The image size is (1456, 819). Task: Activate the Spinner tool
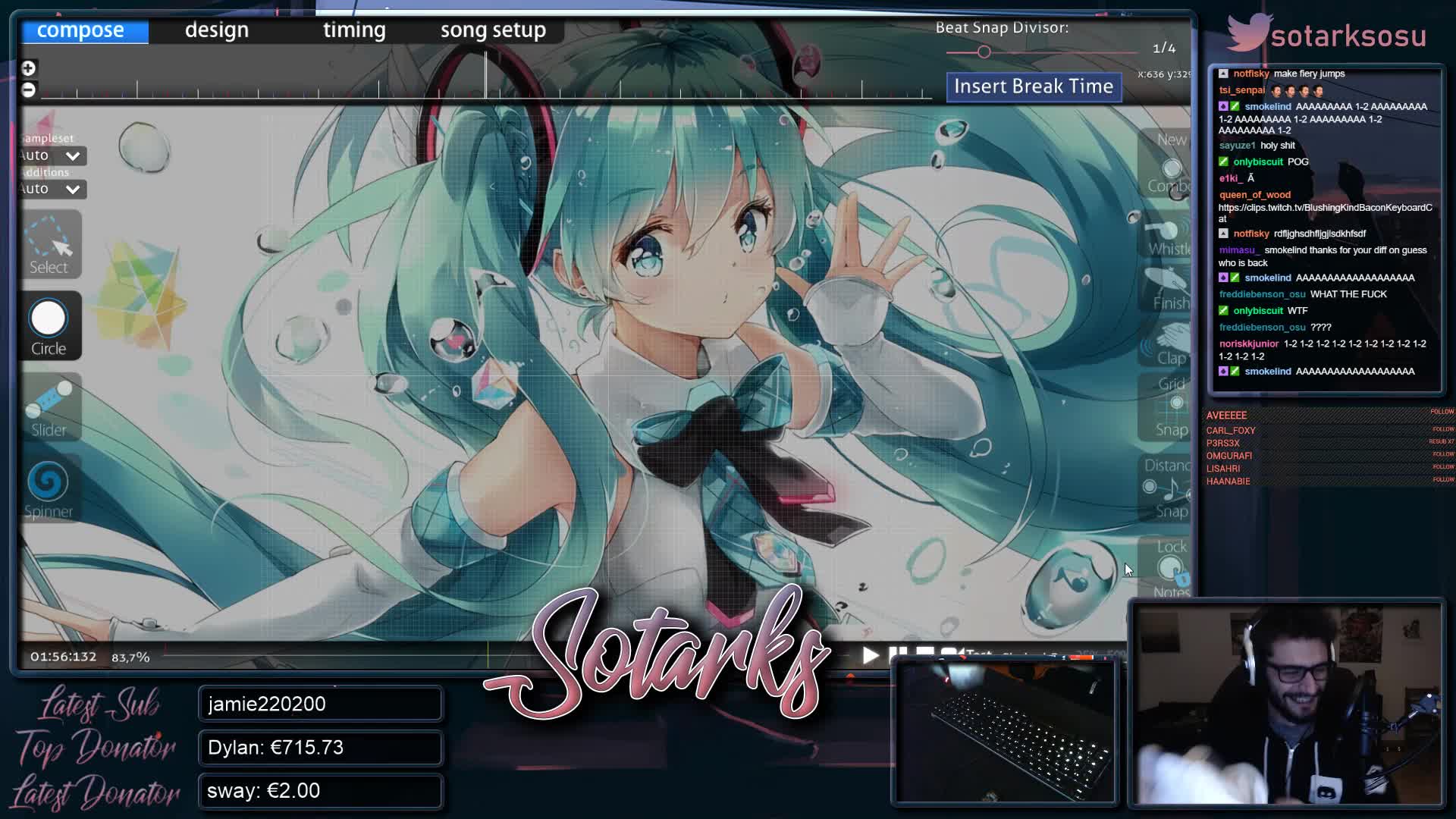pos(49,489)
